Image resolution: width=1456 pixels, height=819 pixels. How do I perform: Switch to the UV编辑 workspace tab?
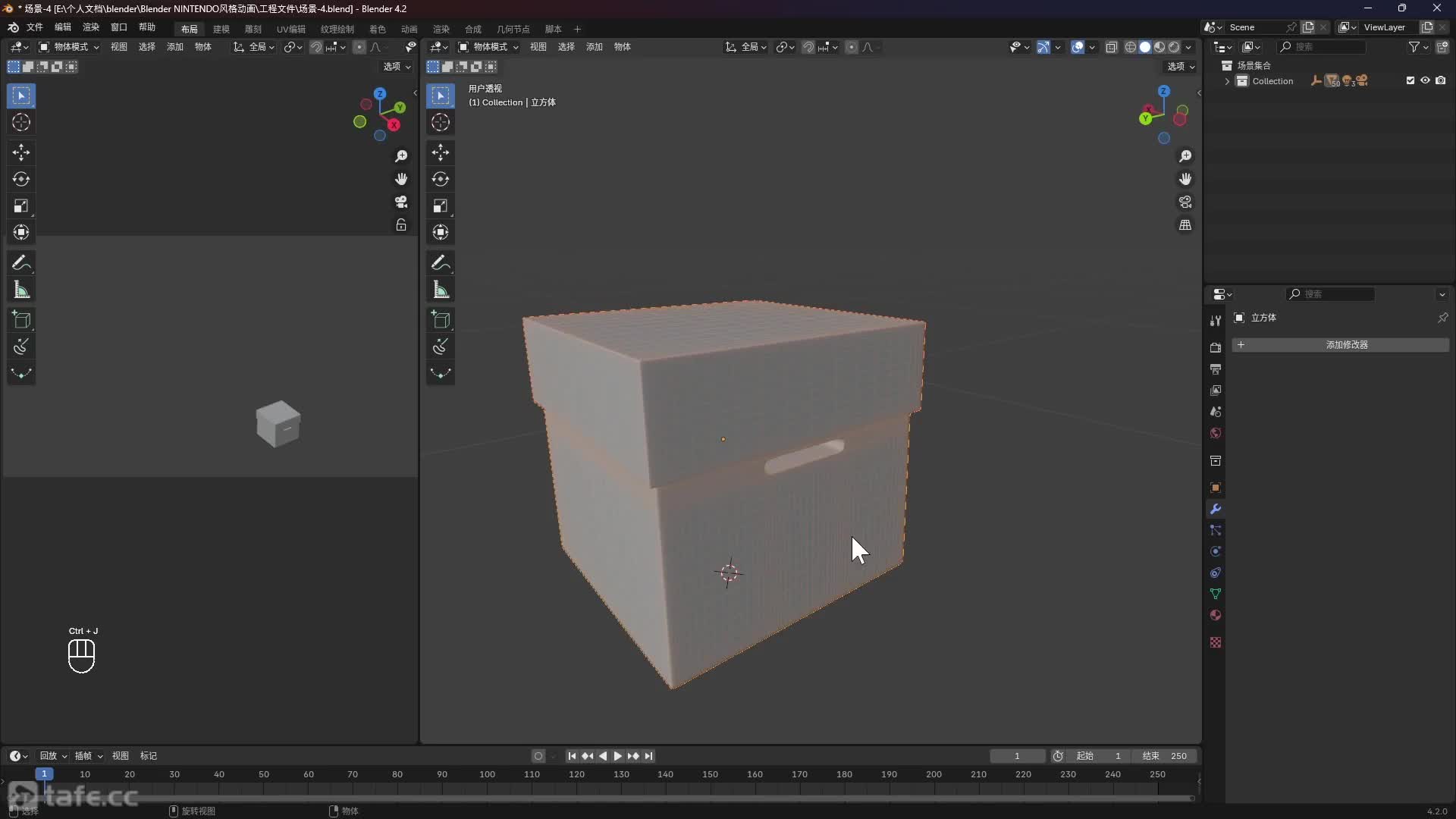[291, 29]
